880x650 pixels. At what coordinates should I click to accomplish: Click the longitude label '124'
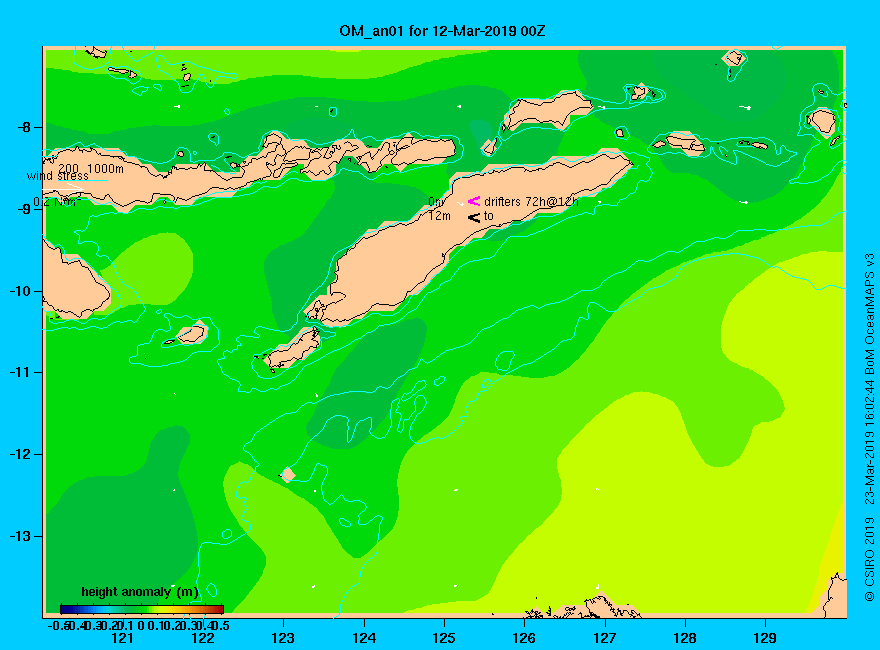tap(364, 638)
